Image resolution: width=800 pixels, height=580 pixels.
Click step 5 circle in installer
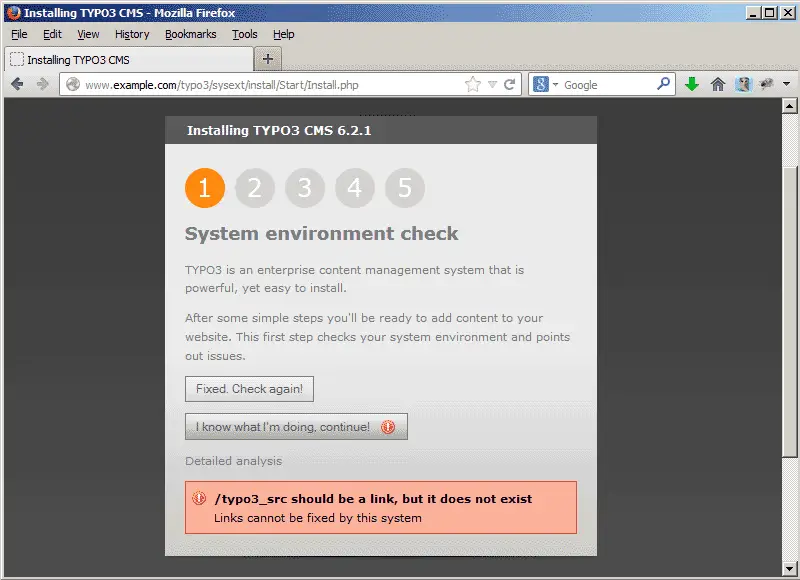[x=405, y=188]
